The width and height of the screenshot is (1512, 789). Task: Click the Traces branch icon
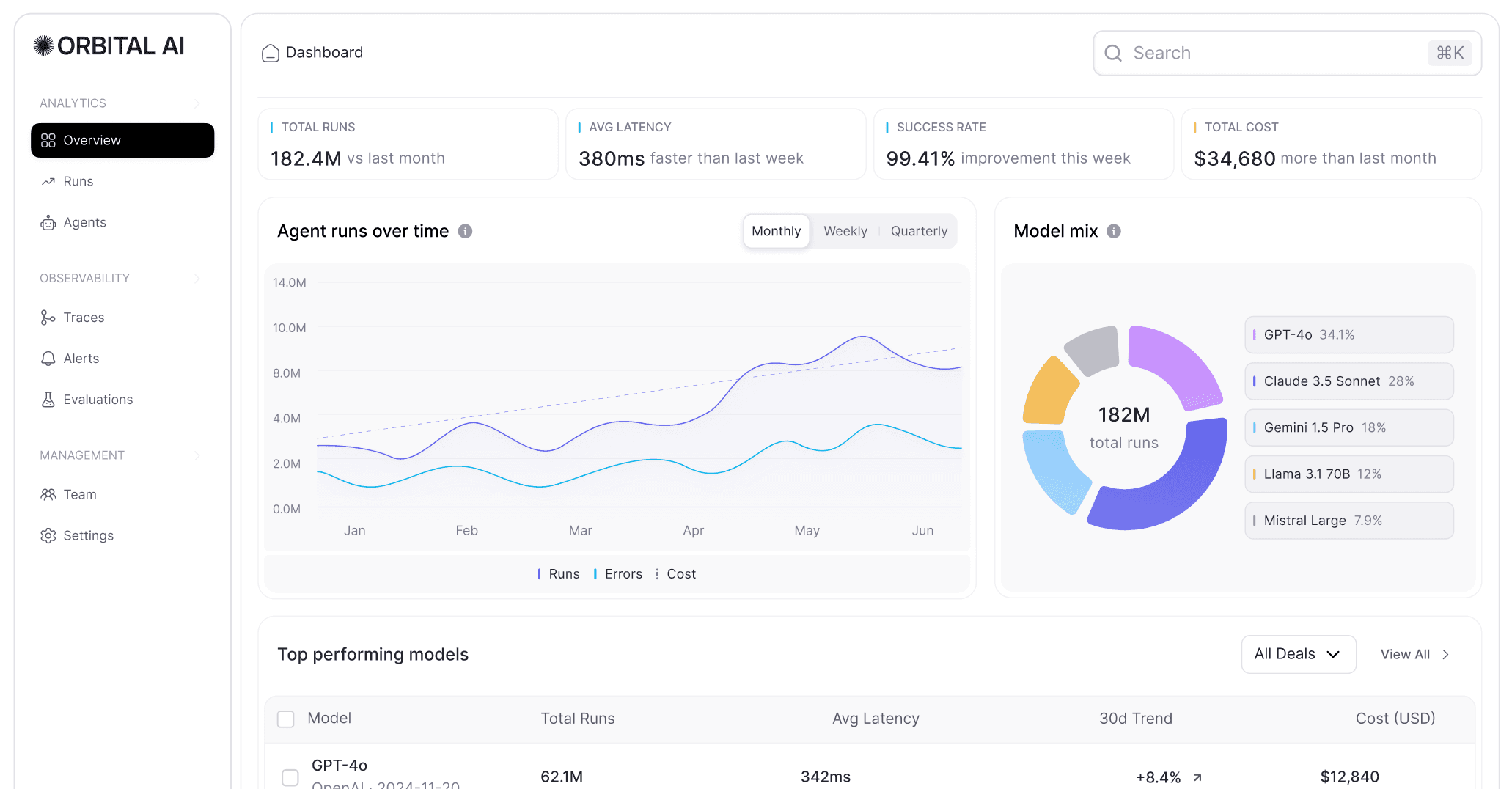point(48,318)
